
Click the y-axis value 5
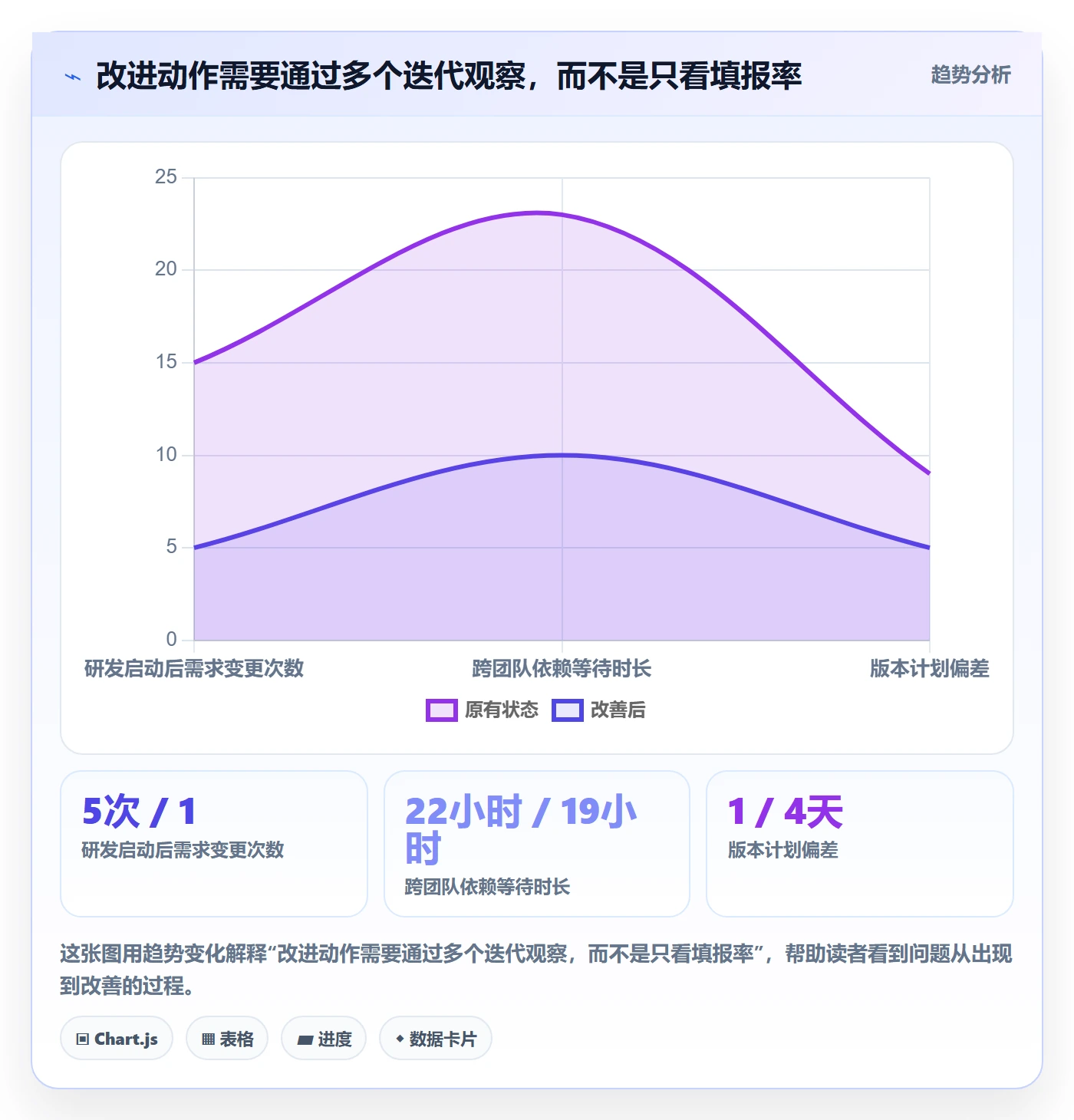[x=171, y=547]
